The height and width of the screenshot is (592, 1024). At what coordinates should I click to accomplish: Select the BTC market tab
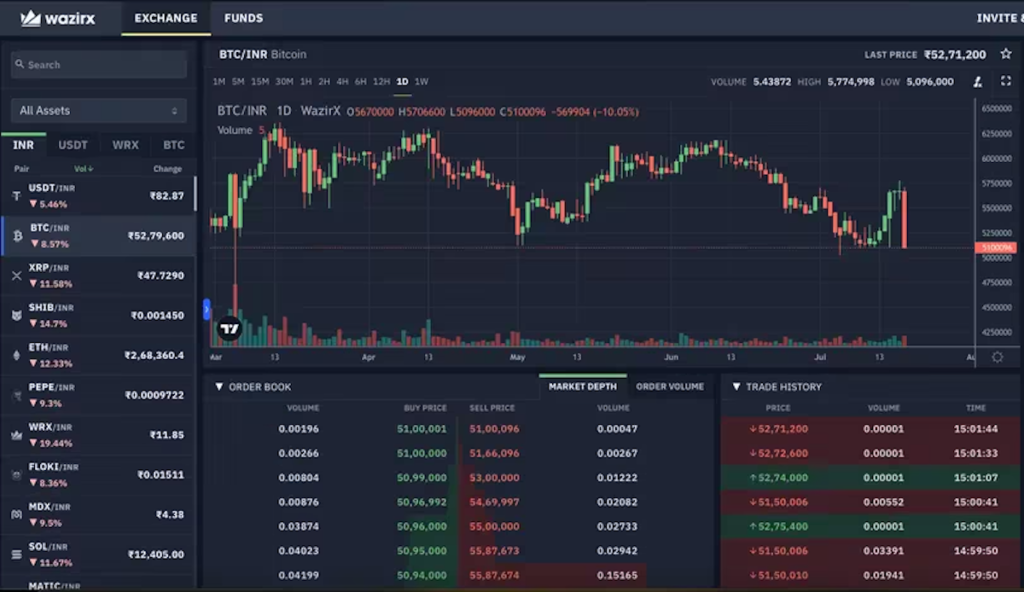point(174,145)
